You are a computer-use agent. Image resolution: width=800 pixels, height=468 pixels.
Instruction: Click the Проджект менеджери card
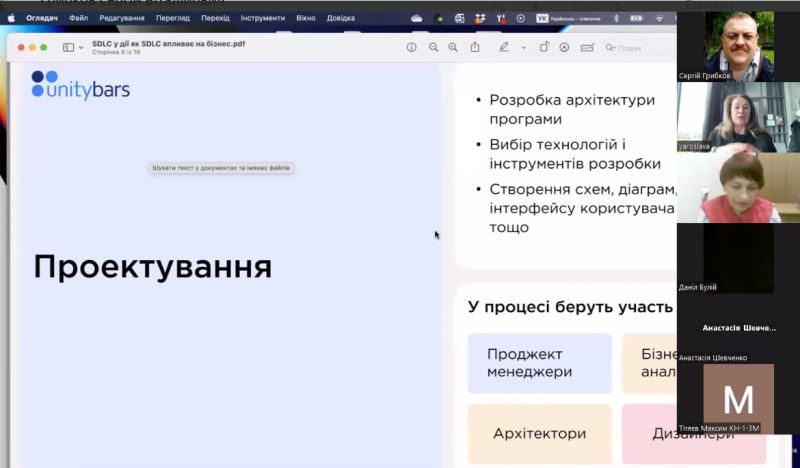click(539, 363)
